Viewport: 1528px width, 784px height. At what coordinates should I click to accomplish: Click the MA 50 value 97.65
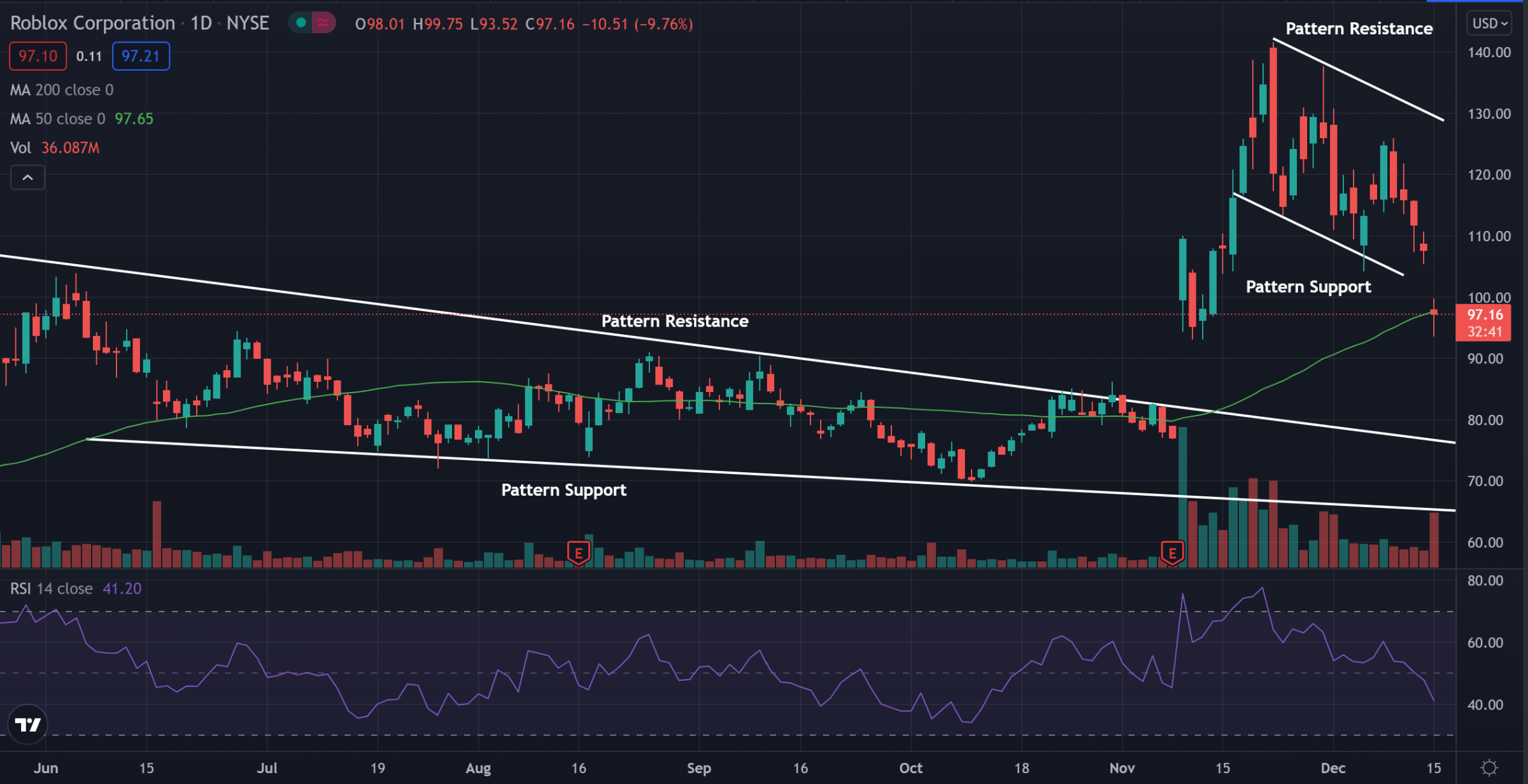[134, 119]
